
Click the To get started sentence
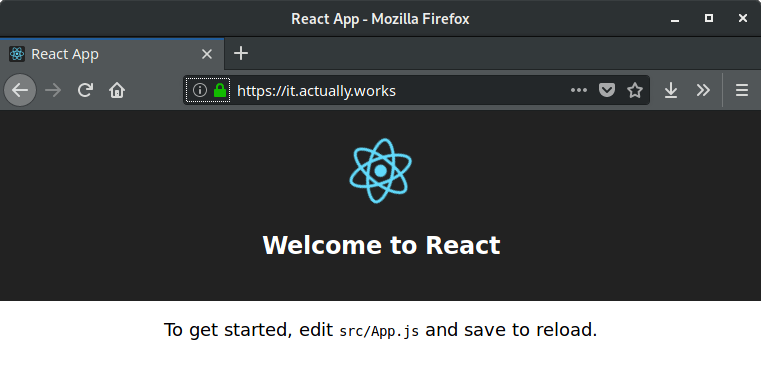coord(380,330)
